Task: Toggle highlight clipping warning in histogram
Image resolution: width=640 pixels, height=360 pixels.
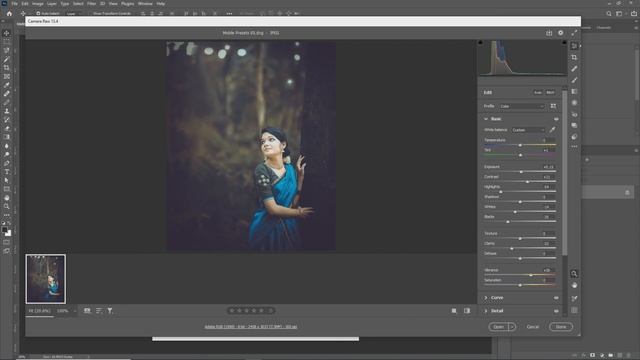Action: tap(564, 42)
